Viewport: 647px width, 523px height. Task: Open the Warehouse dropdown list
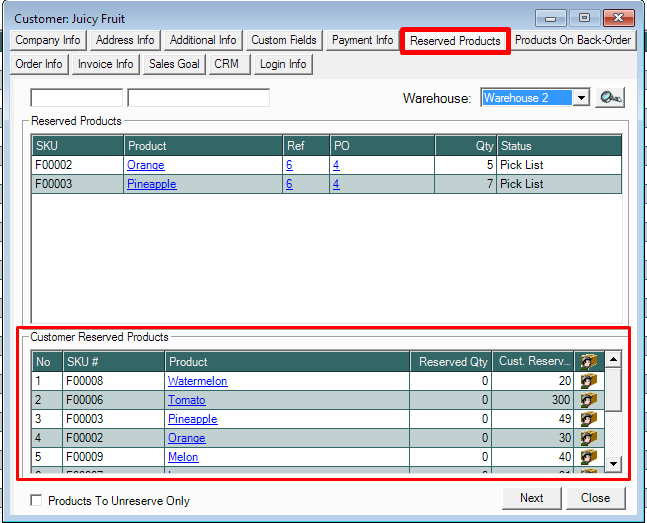coord(581,98)
